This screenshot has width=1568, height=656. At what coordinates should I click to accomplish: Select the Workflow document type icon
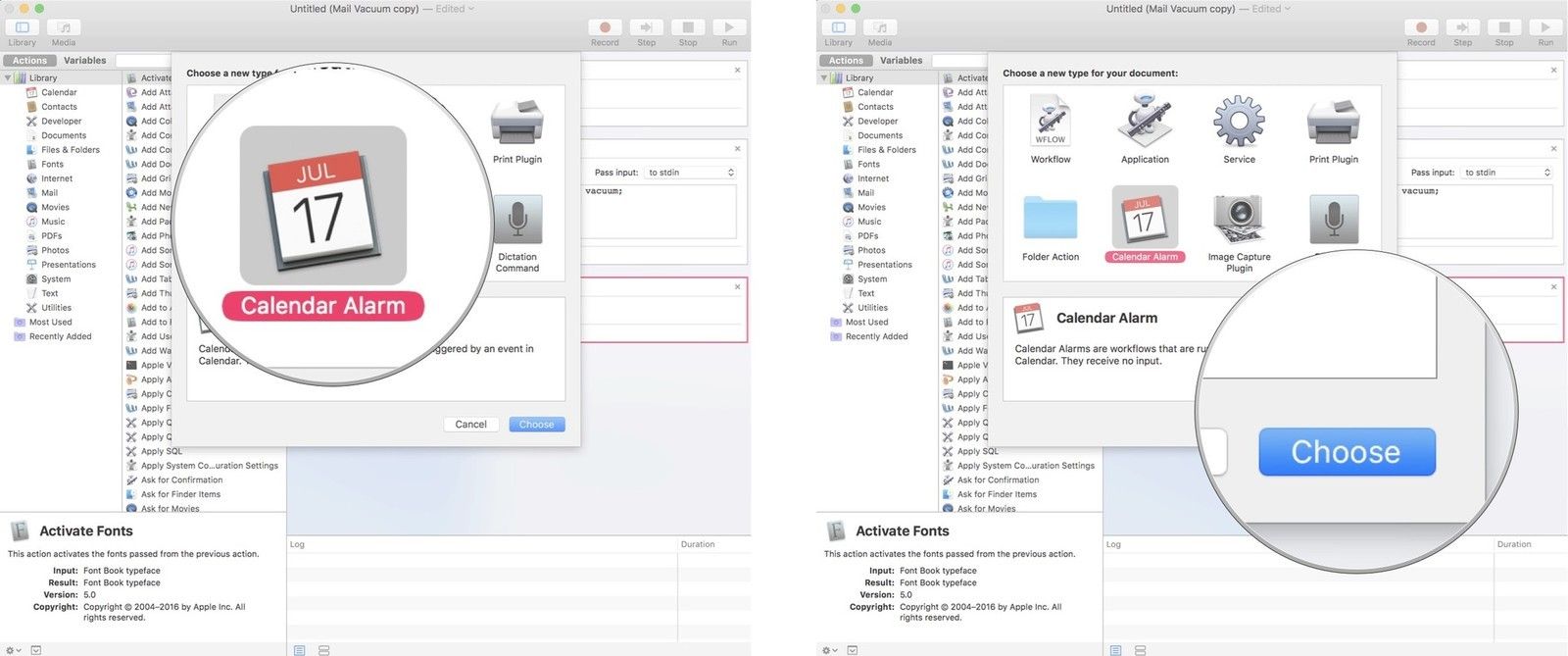(x=1050, y=122)
